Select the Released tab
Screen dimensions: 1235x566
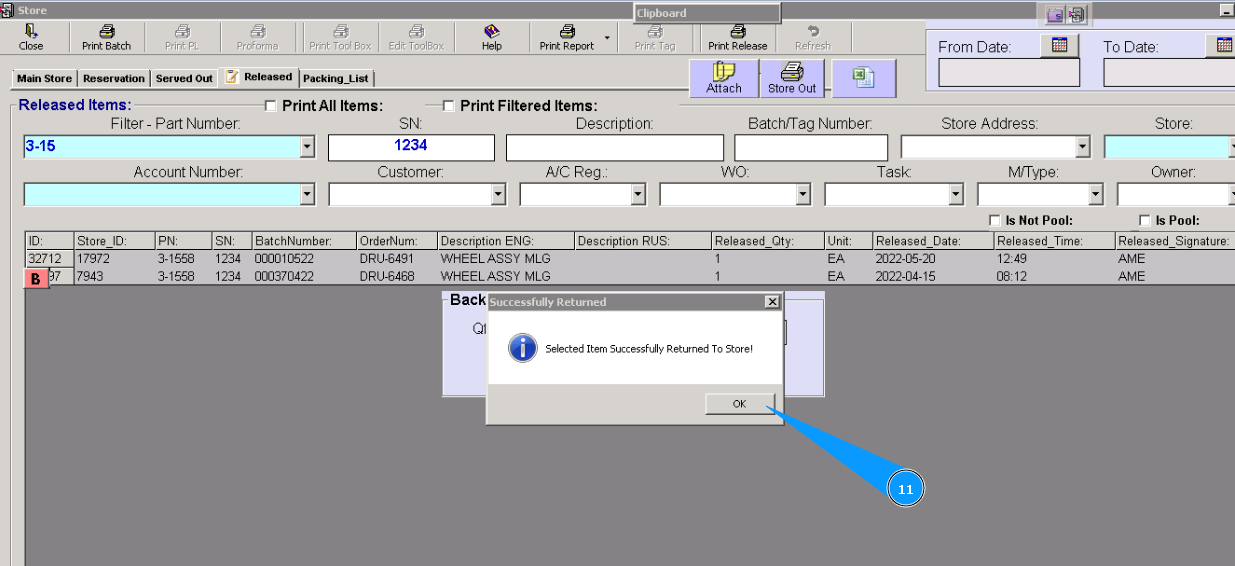coord(259,77)
